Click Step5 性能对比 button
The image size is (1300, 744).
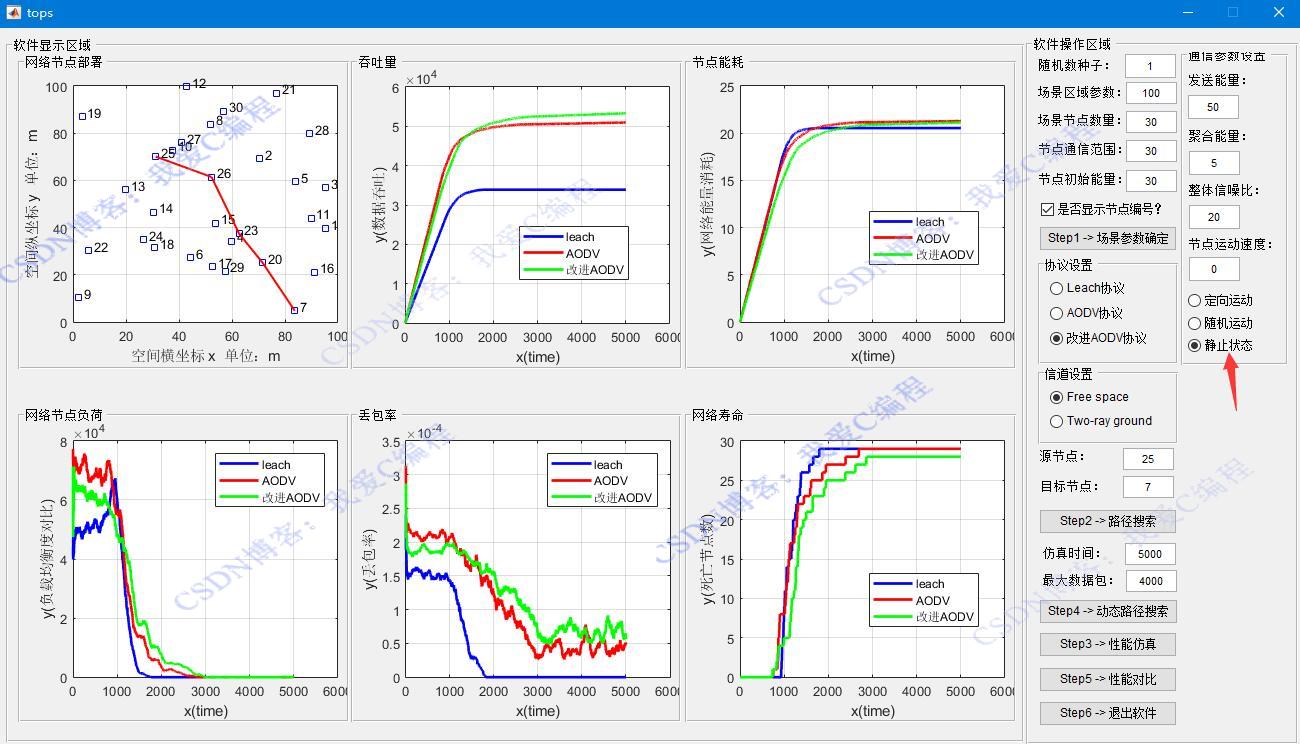(1108, 679)
